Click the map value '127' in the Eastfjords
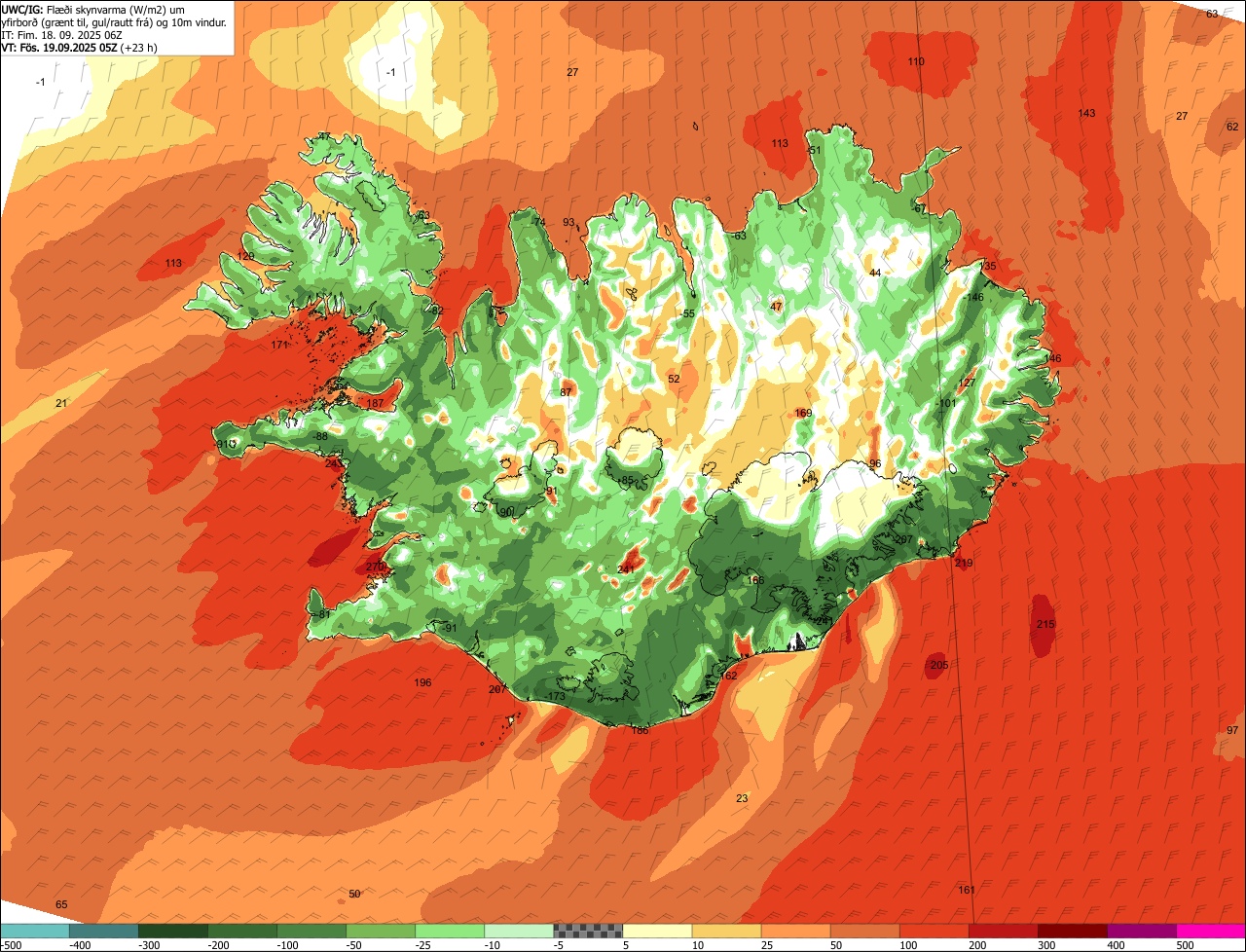 [966, 383]
